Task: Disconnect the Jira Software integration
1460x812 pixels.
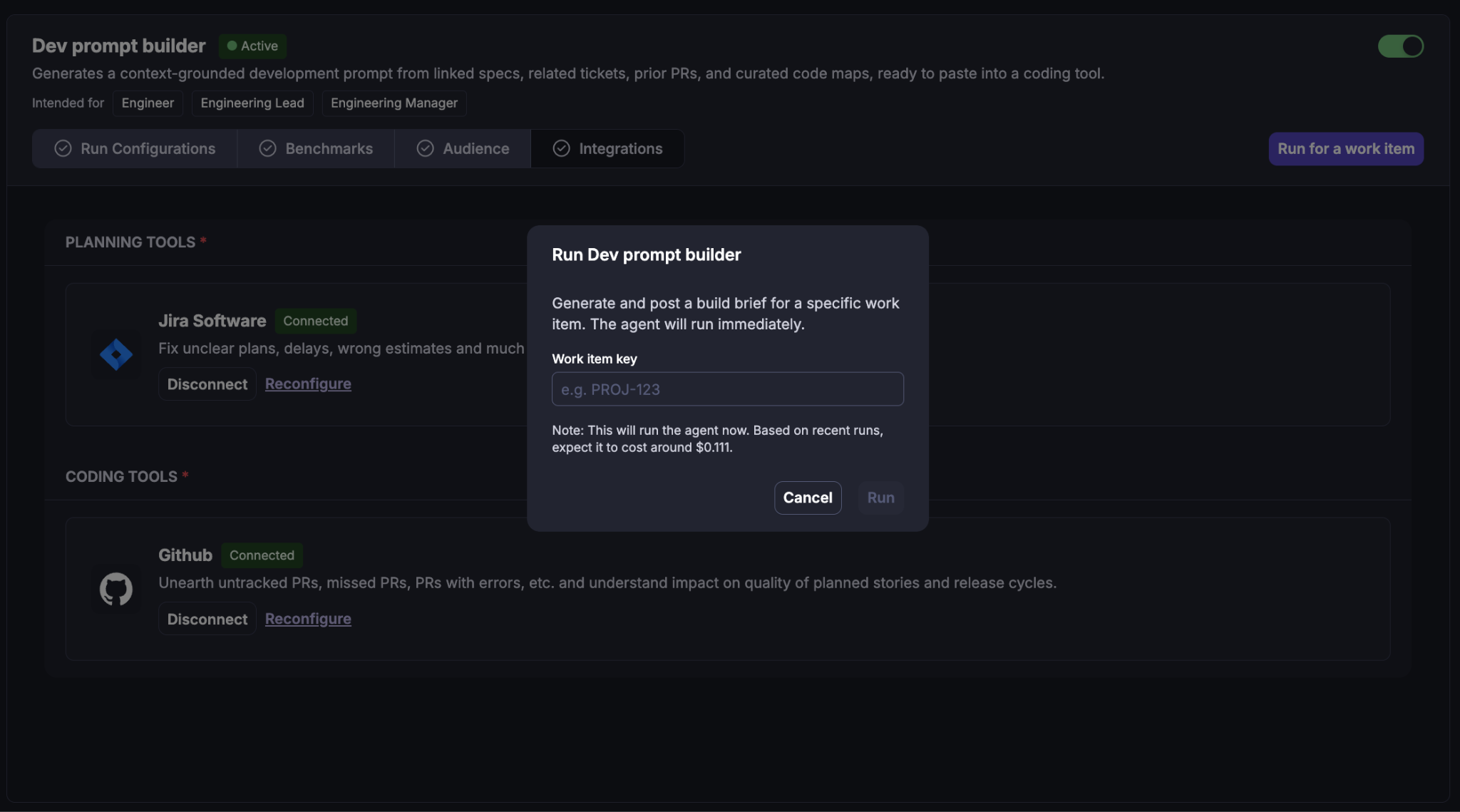Action: (x=207, y=384)
